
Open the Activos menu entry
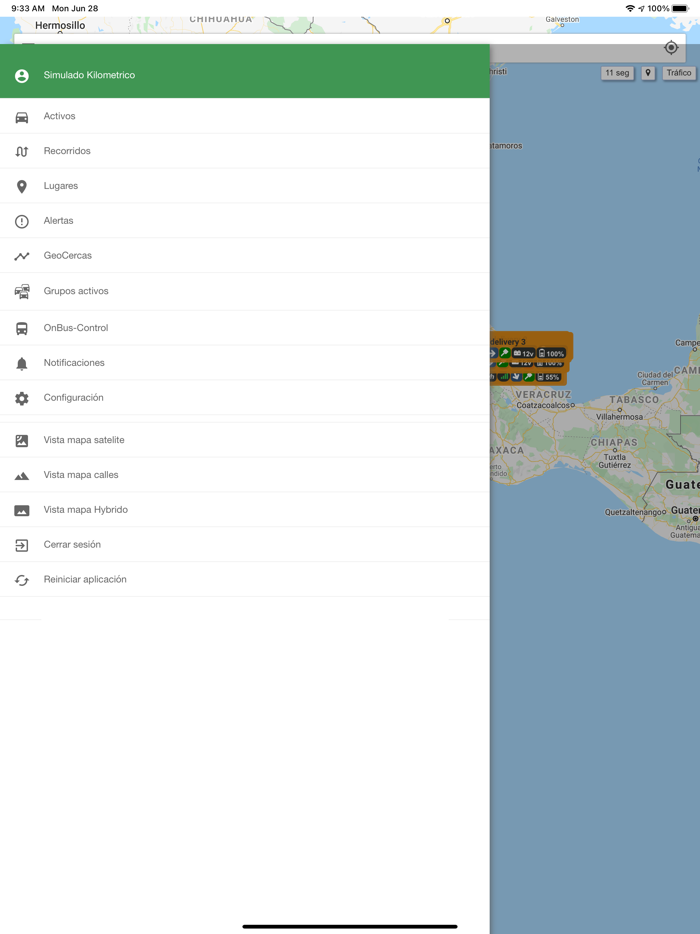click(245, 116)
